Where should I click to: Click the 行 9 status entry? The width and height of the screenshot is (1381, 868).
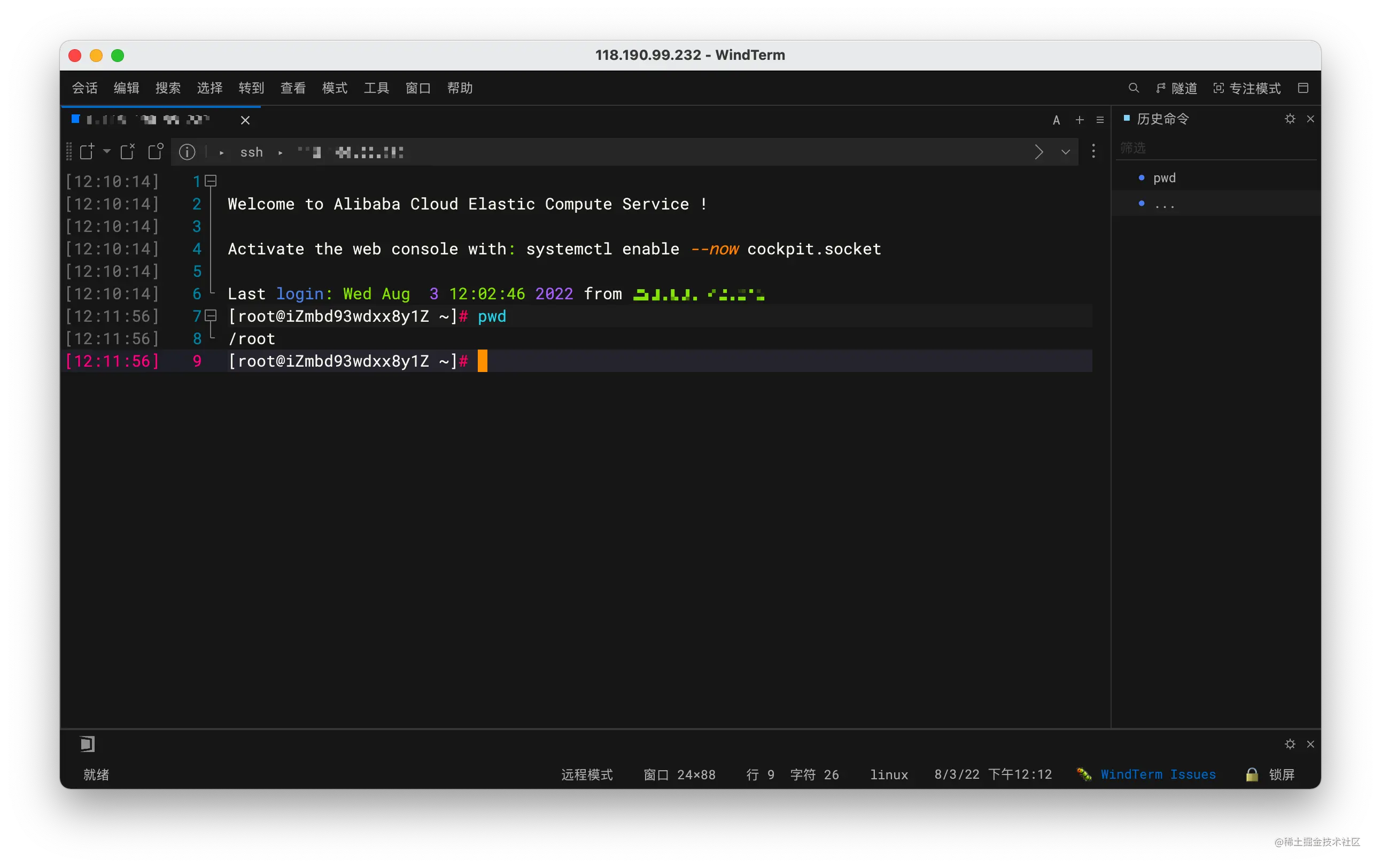(760, 774)
